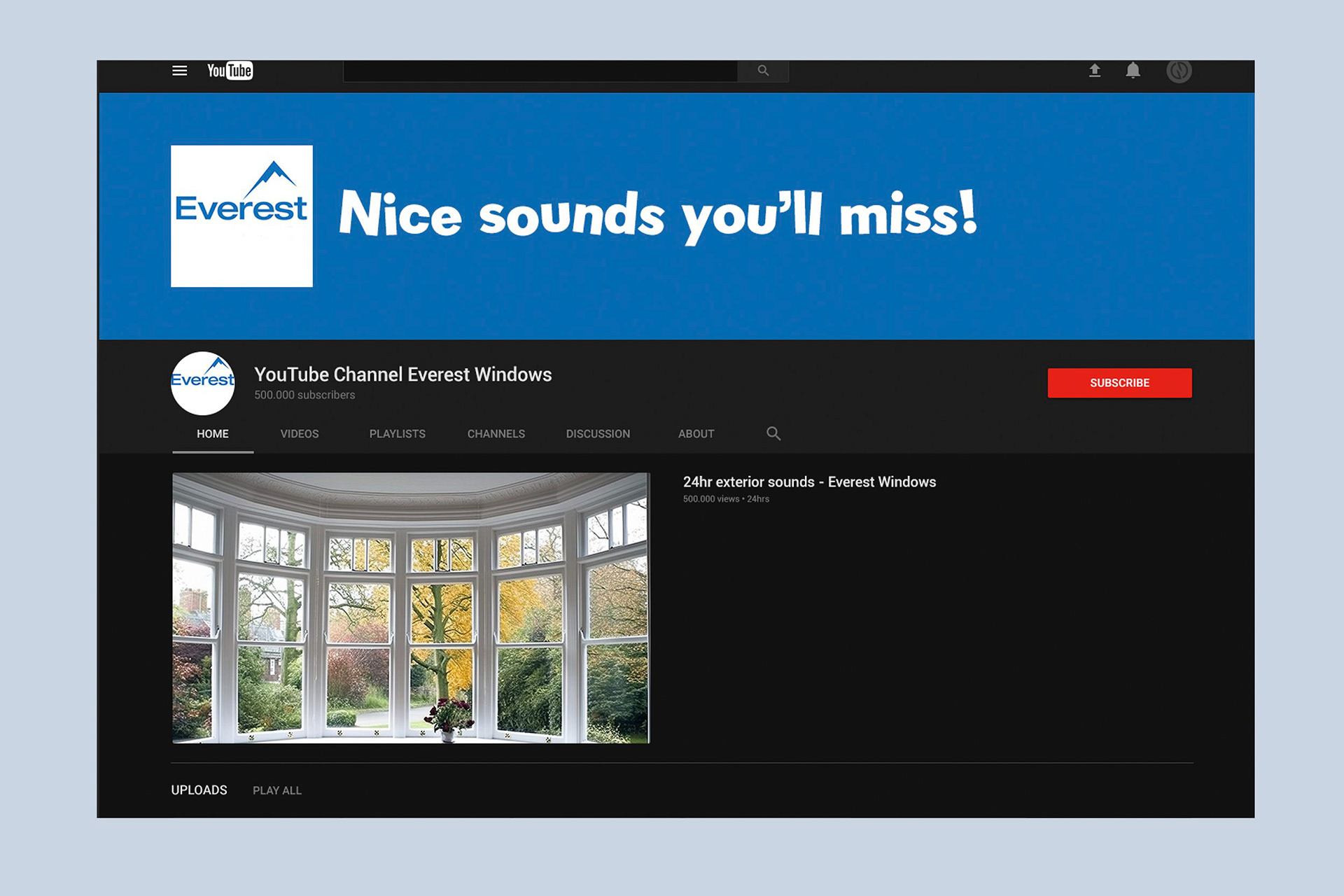Click the 500.000 views • 24hrs text
Viewport: 1344px width, 896px height.
point(726,499)
